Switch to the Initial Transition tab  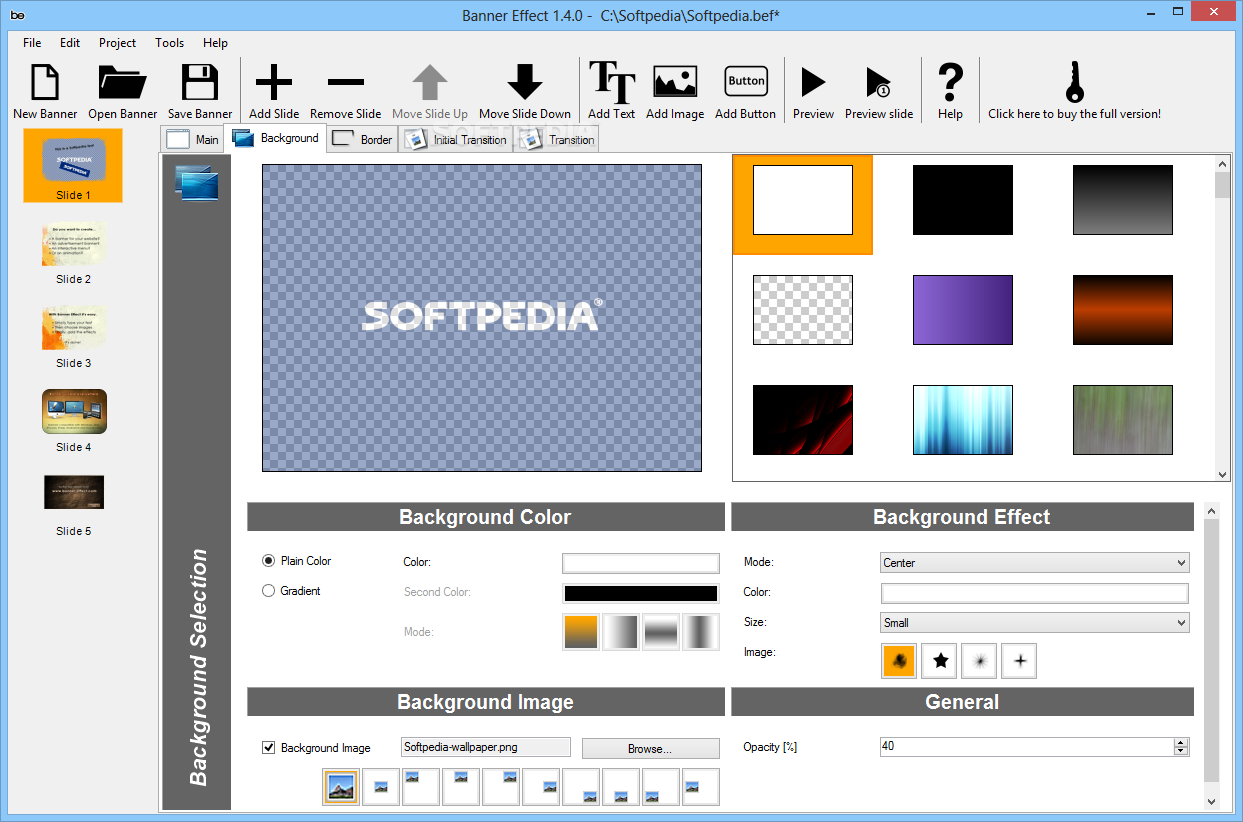tap(457, 140)
